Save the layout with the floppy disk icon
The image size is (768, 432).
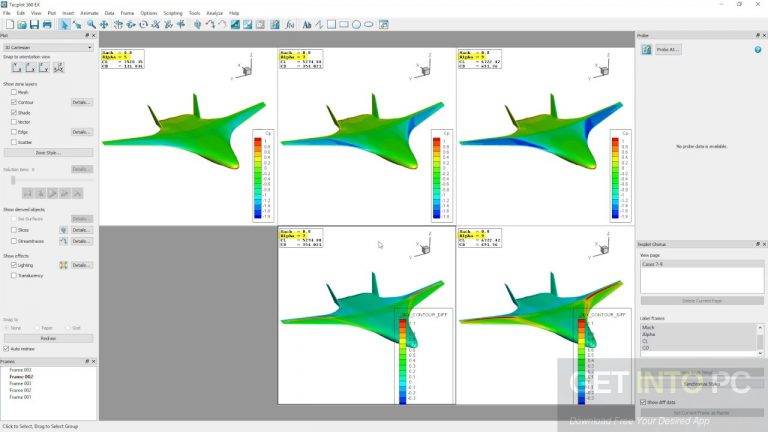[34, 24]
